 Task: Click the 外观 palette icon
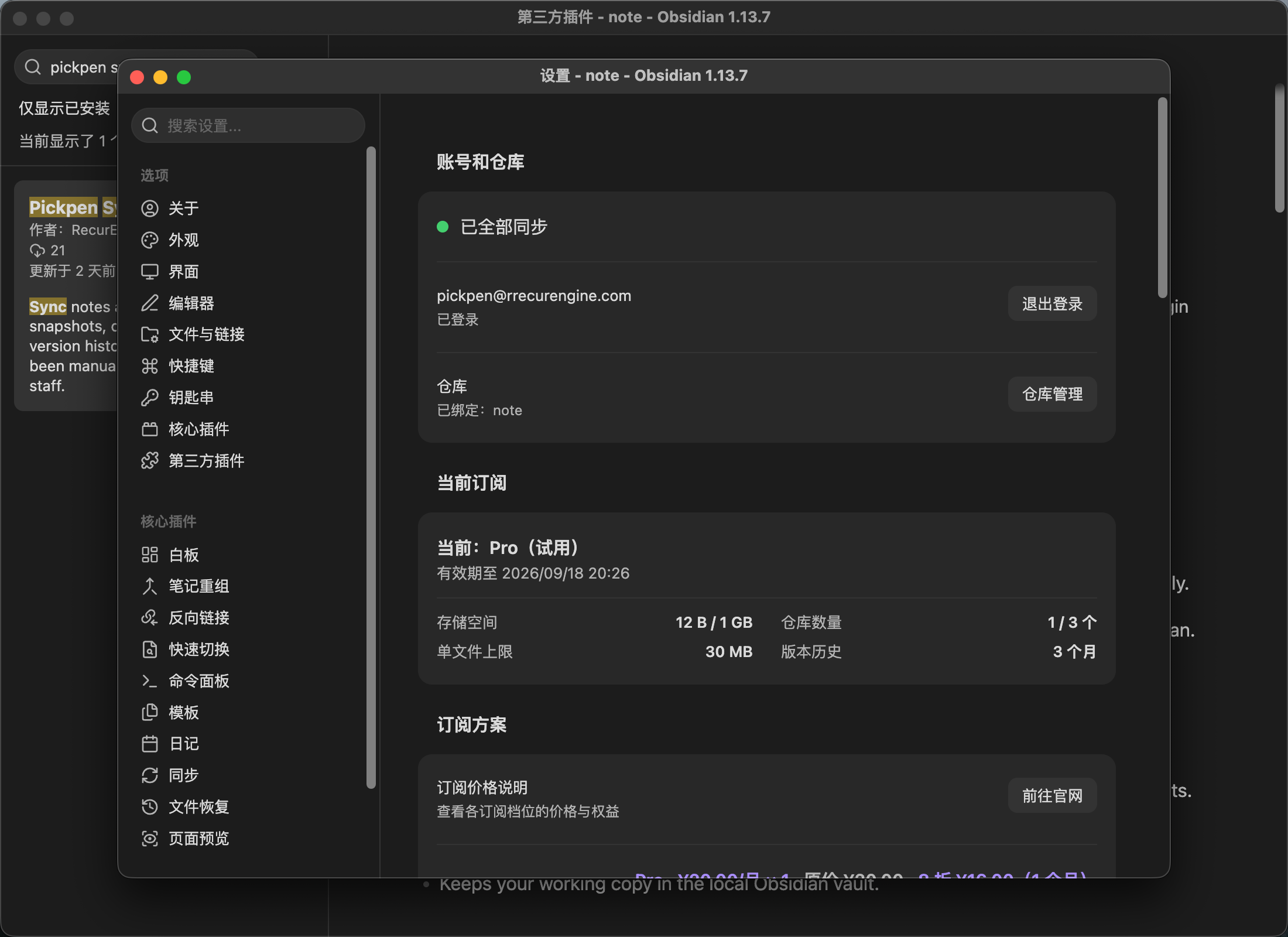coord(150,240)
